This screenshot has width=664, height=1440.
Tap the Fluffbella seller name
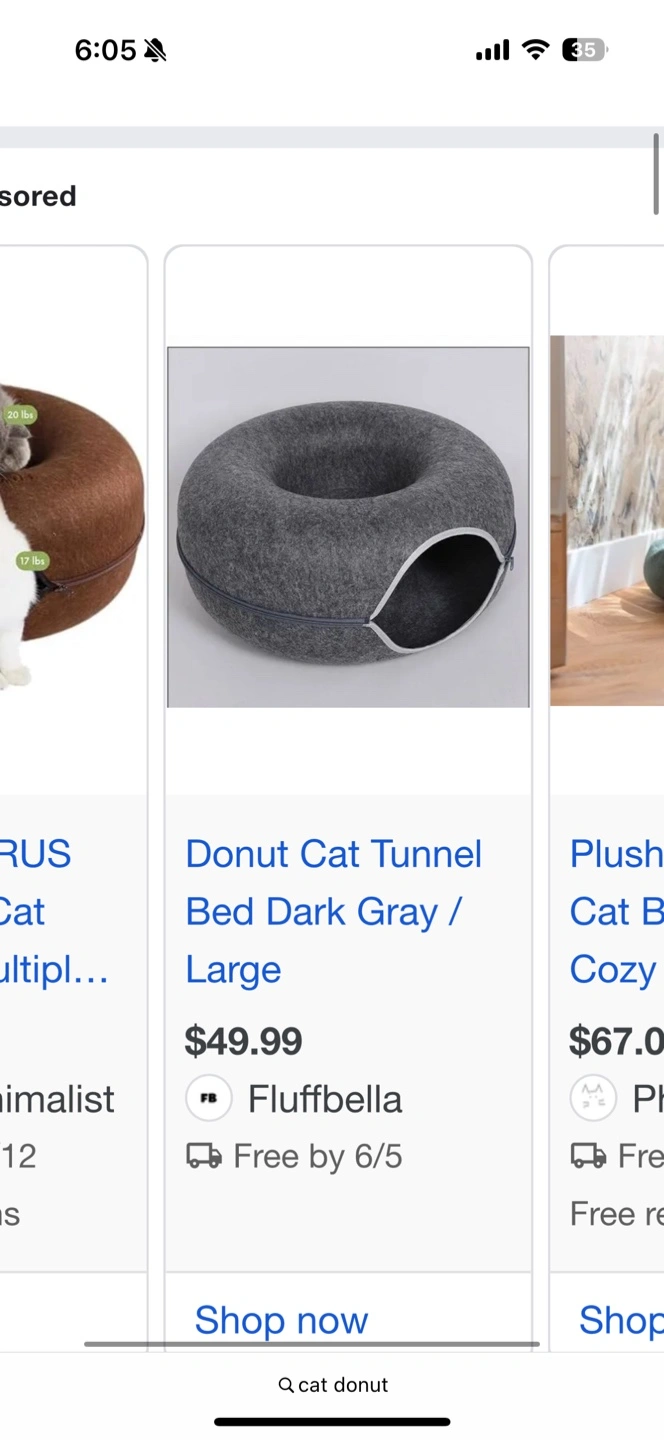(325, 1099)
